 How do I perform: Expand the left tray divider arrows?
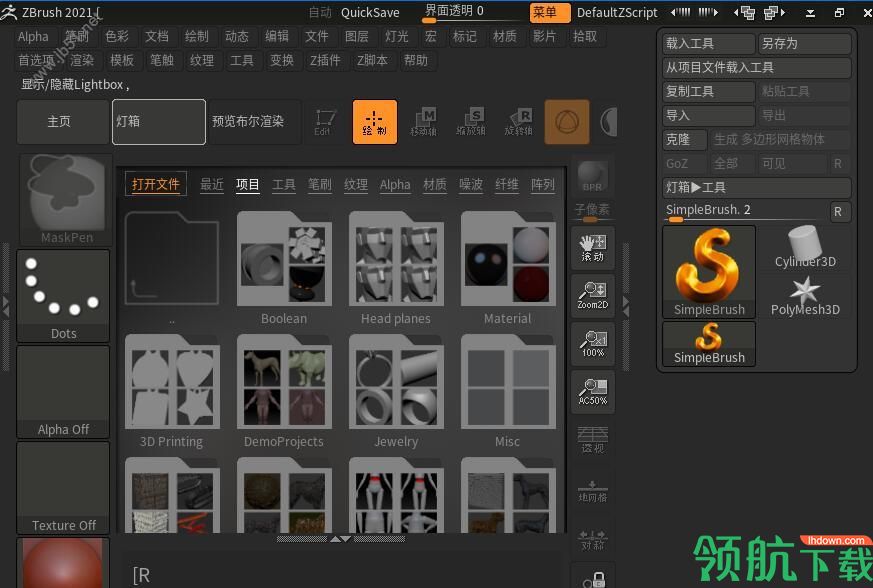tap(6, 307)
